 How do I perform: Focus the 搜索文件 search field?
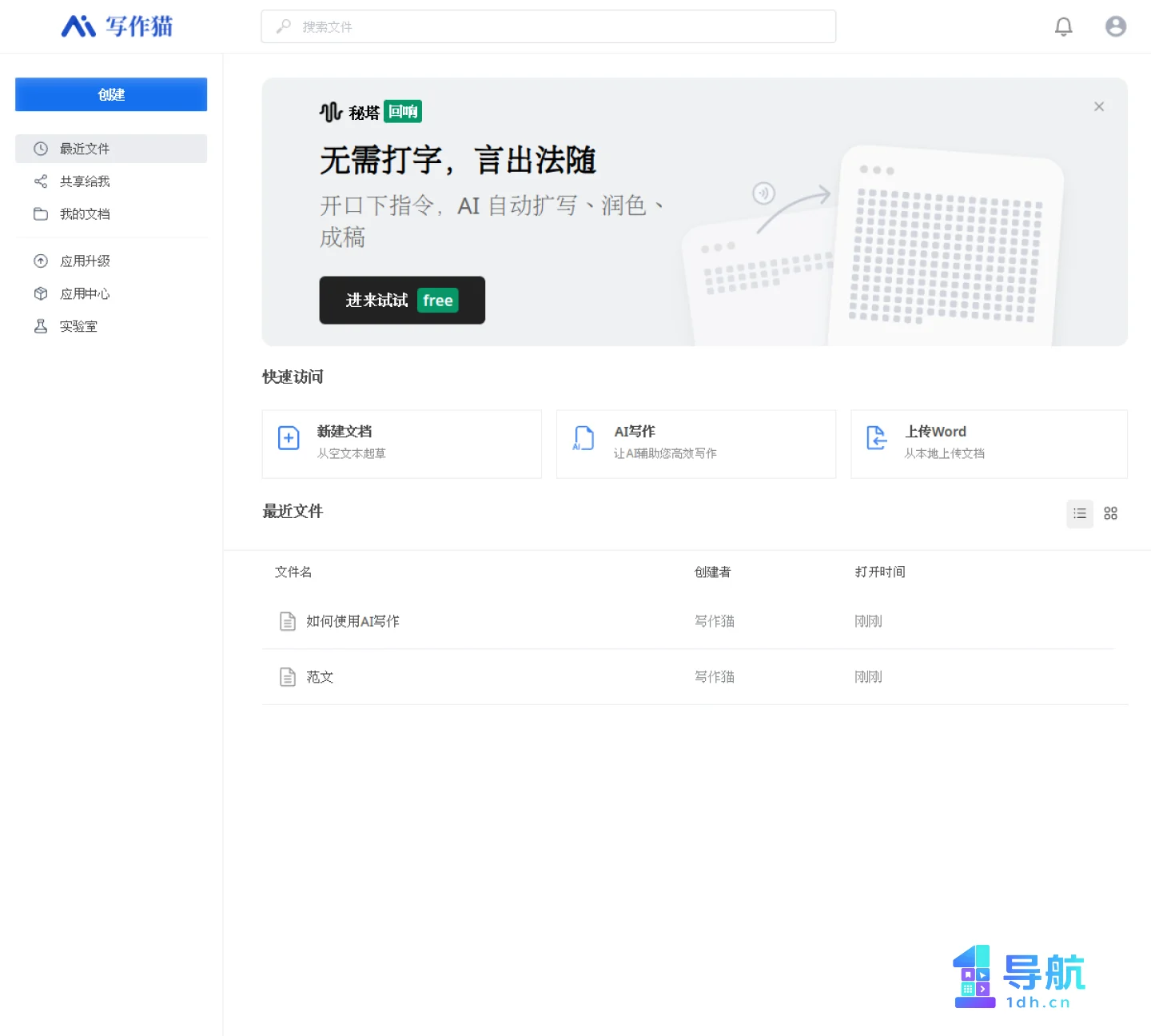point(548,26)
